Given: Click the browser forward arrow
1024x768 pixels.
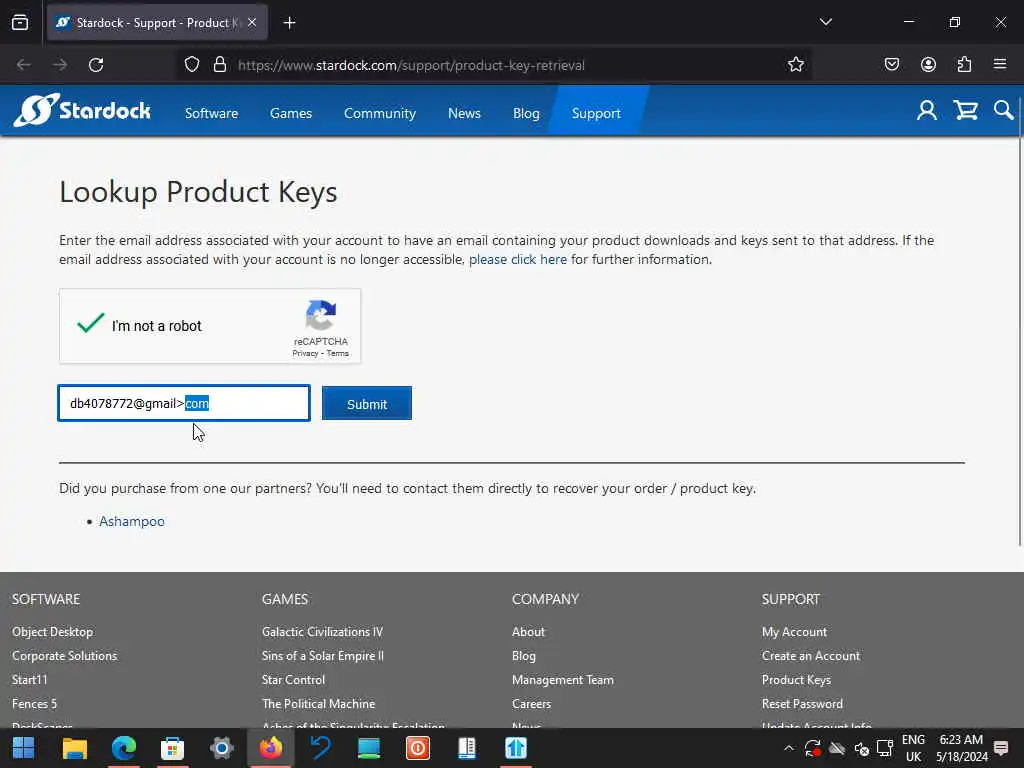Looking at the screenshot, I should click(x=59, y=65).
